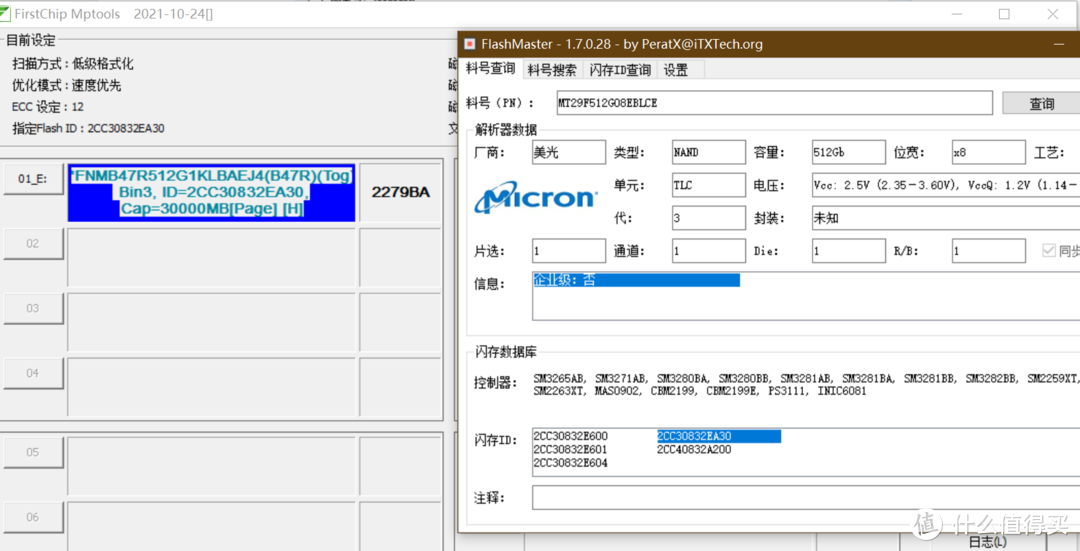Click the 05 port button

coord(33,453)
